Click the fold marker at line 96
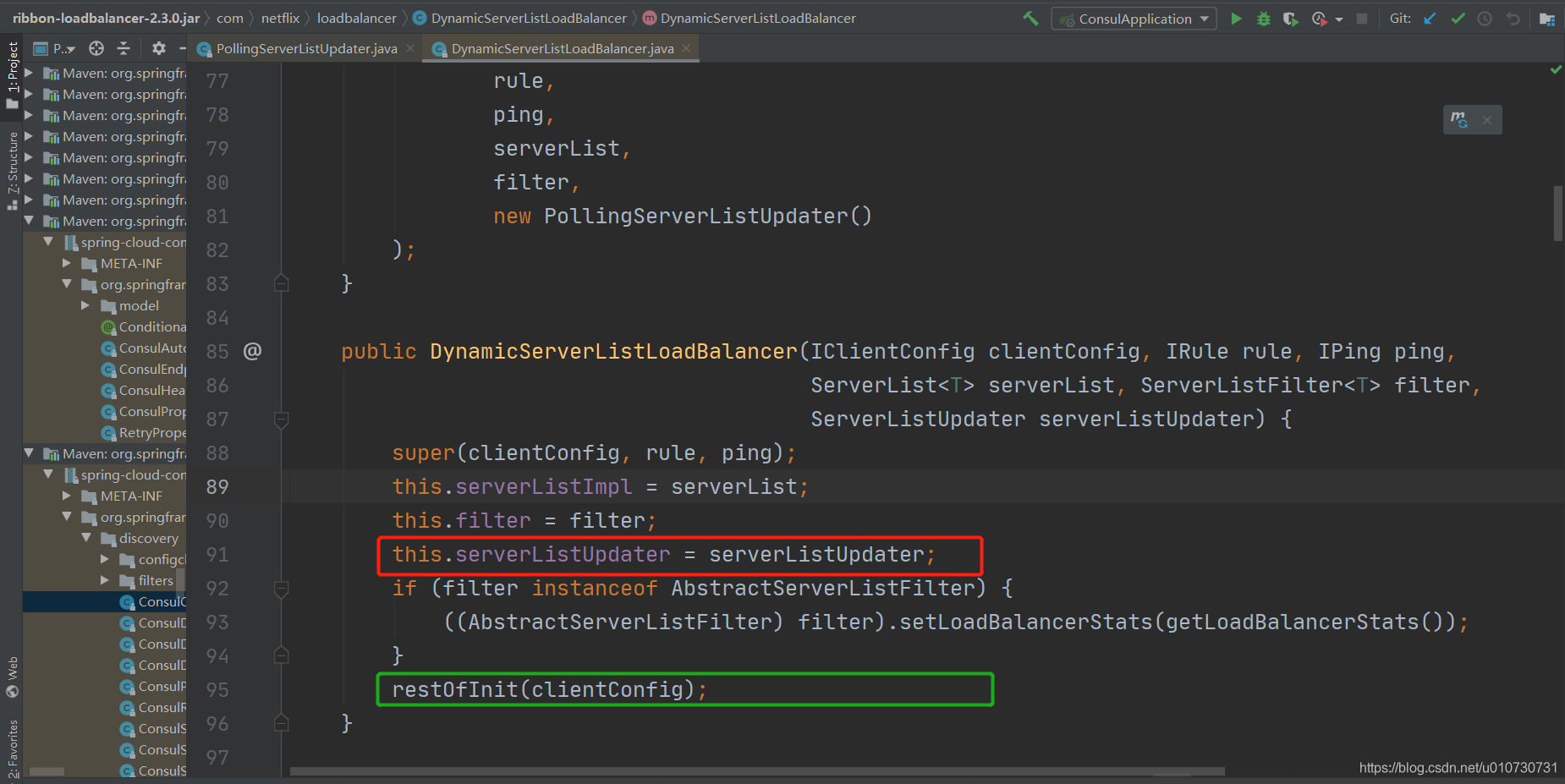 click(x=282, y=723)
